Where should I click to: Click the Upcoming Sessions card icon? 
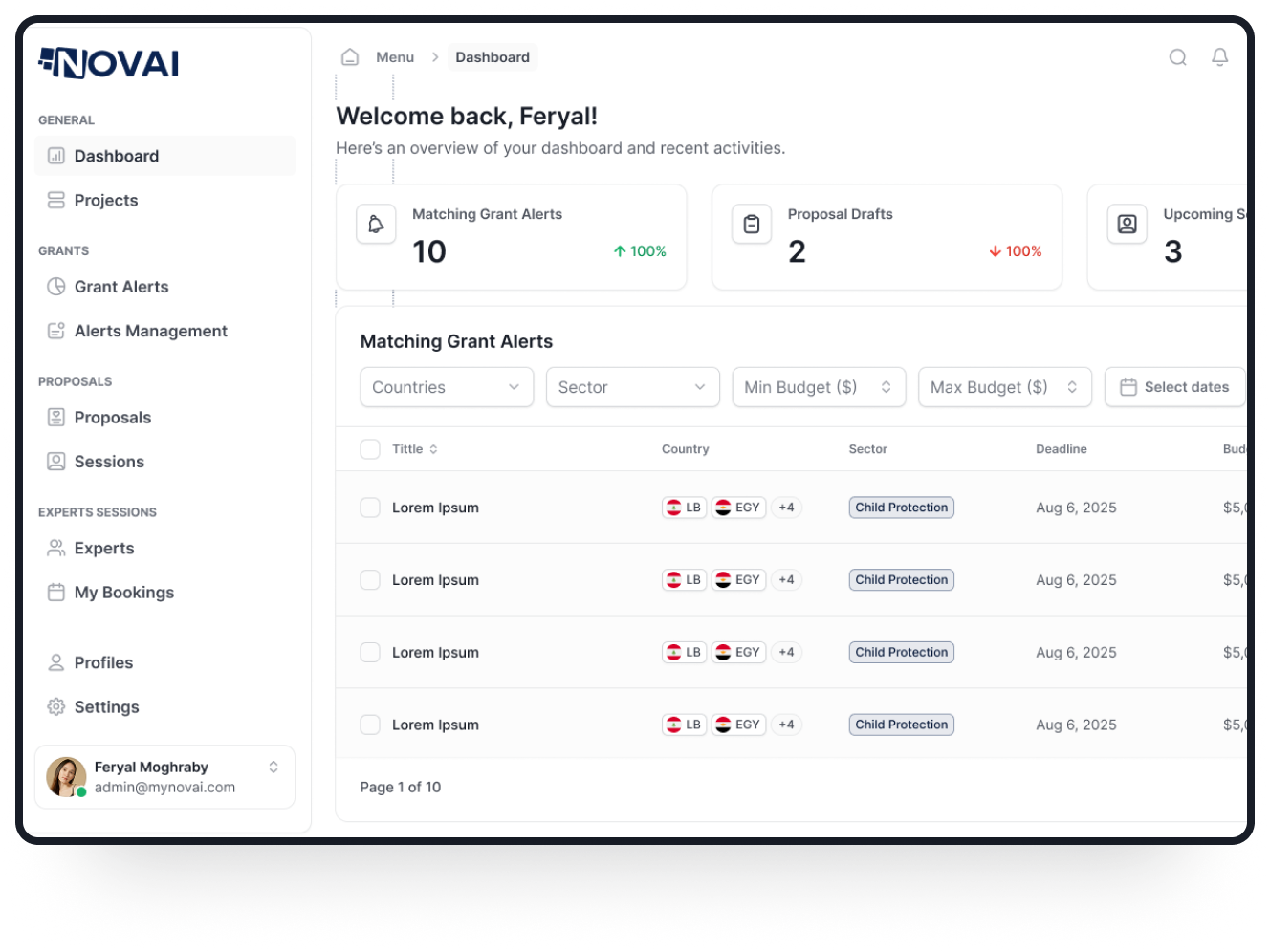(x=1127, y=224)
